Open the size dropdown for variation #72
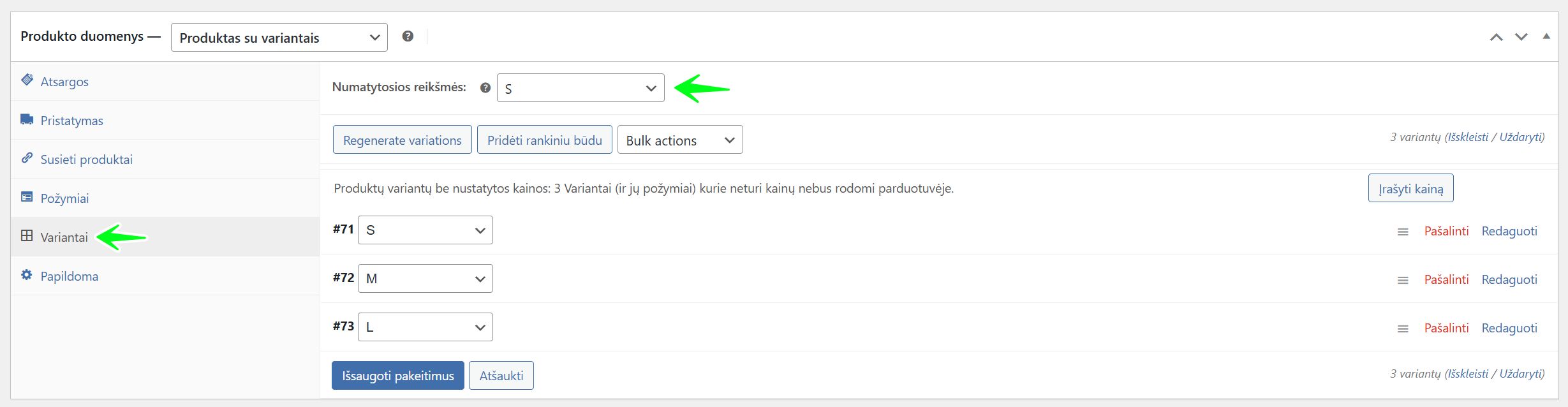Screen dimensions: 1568x407 [x=425, y=279]
